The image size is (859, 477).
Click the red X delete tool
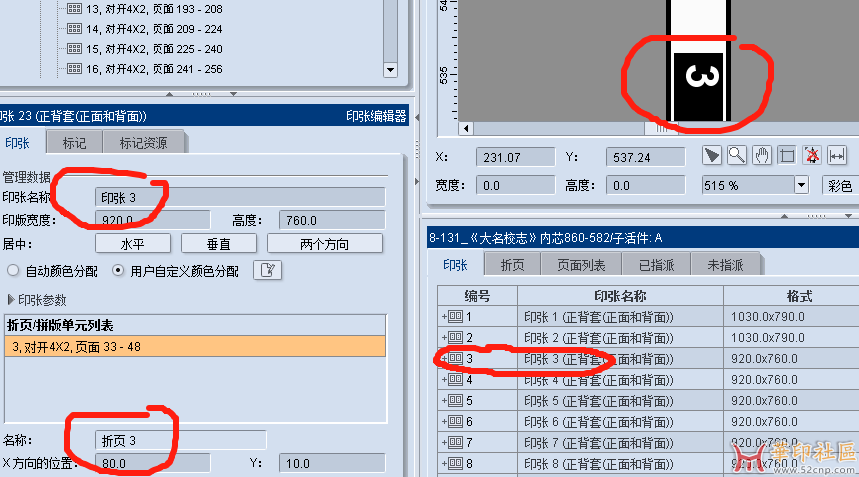pyautogui.click(x=812, y=156)
